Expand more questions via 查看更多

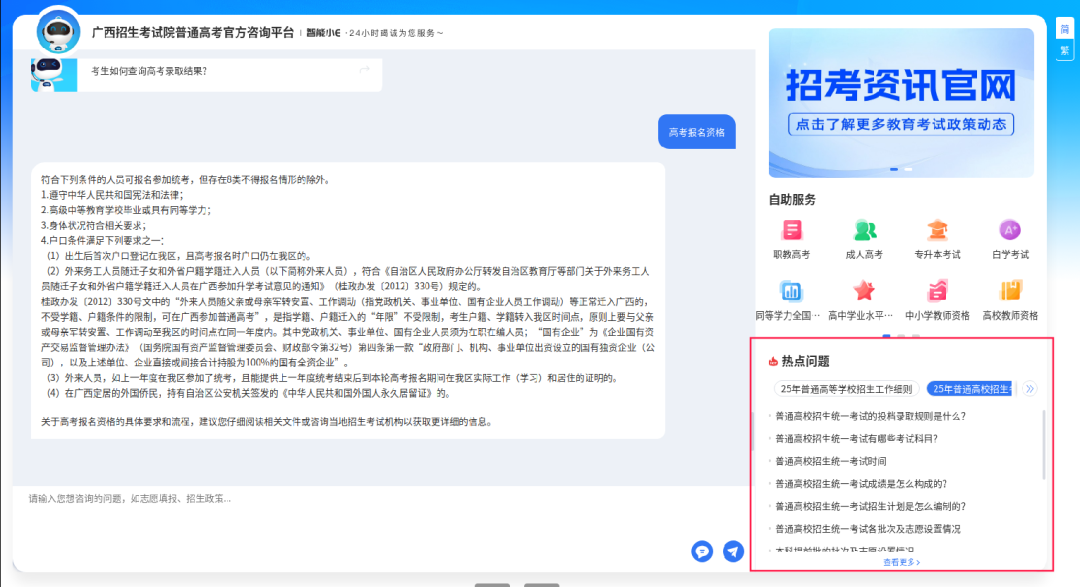(x=901, y=562)
